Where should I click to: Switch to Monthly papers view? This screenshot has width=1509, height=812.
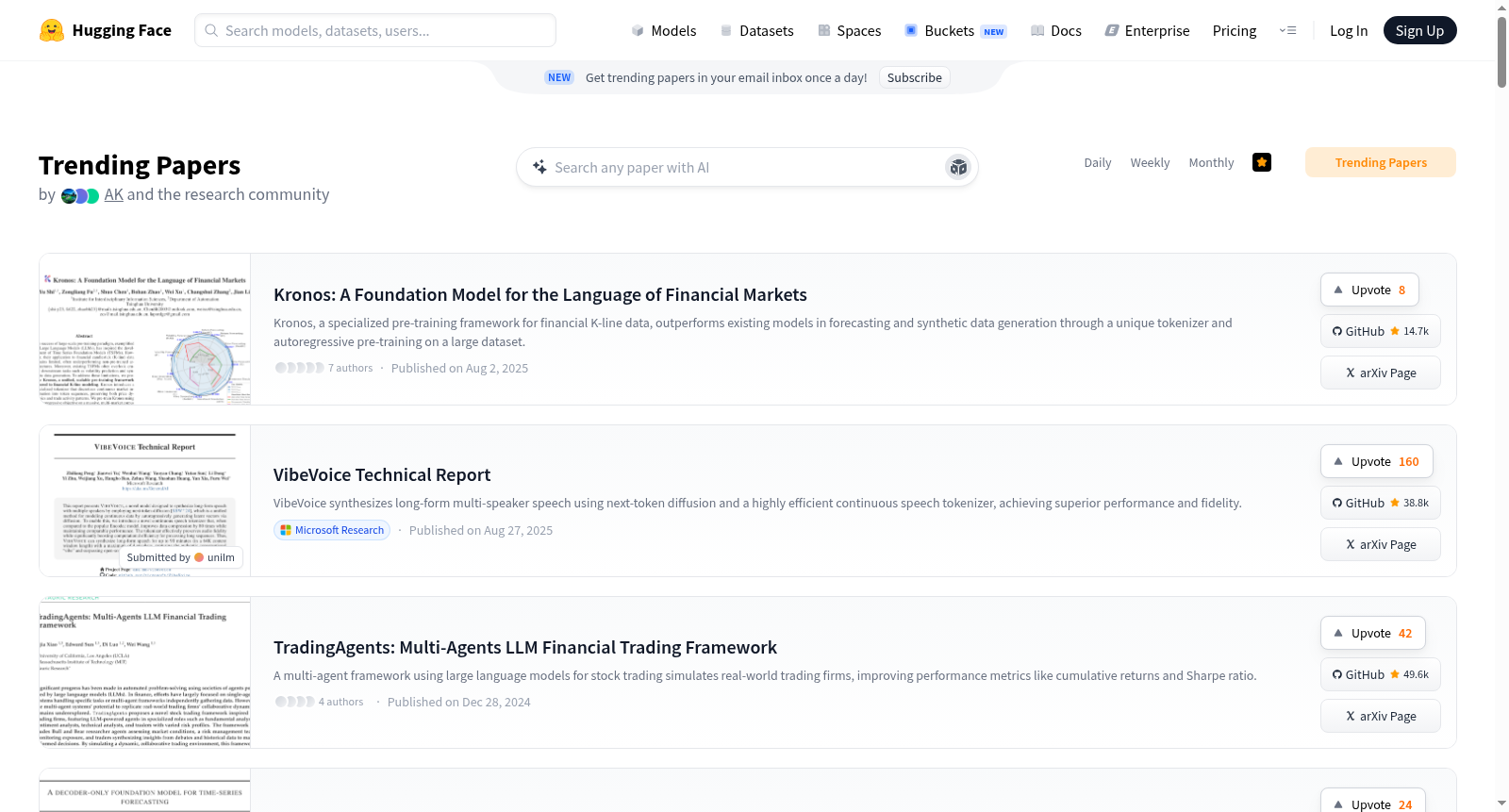(1211, 162)
